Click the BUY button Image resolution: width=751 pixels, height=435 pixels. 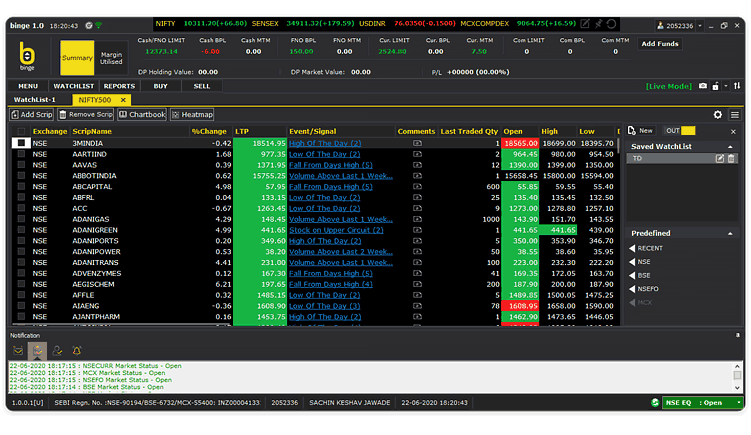coord(160,86)
